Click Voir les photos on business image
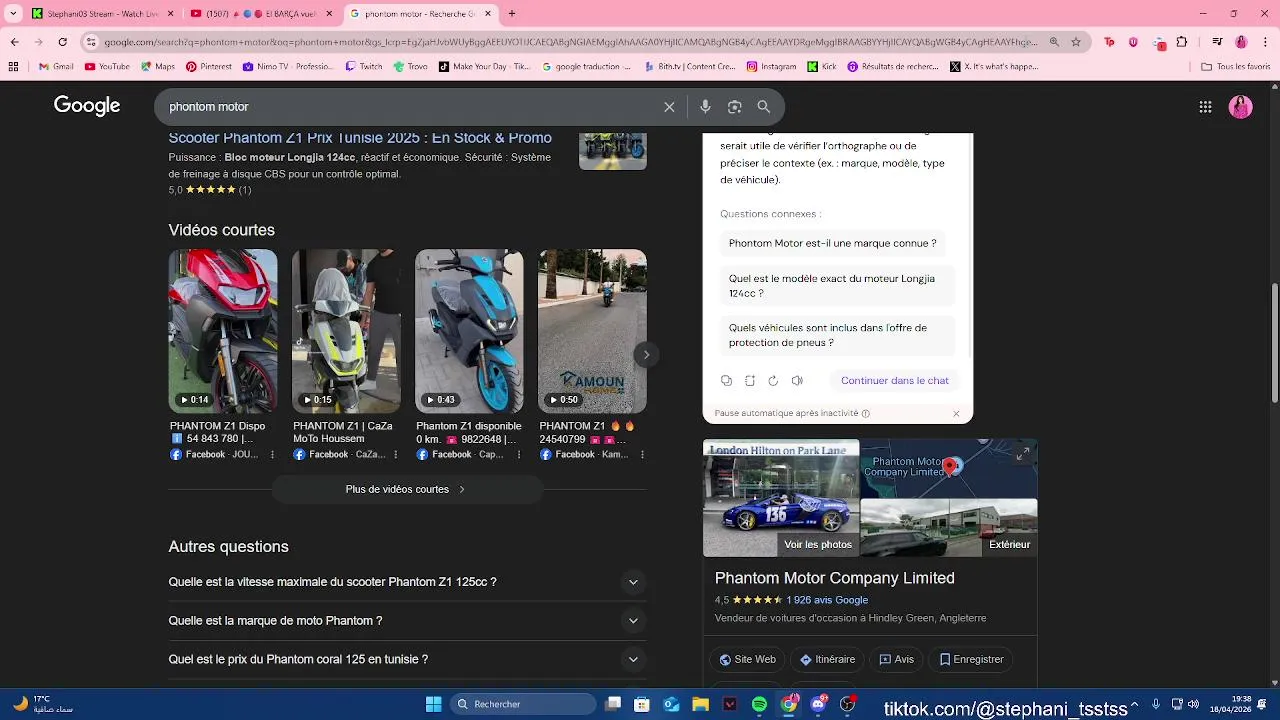Image resolution: width=1280 pixels, height=720 pixels. (818, 545)
